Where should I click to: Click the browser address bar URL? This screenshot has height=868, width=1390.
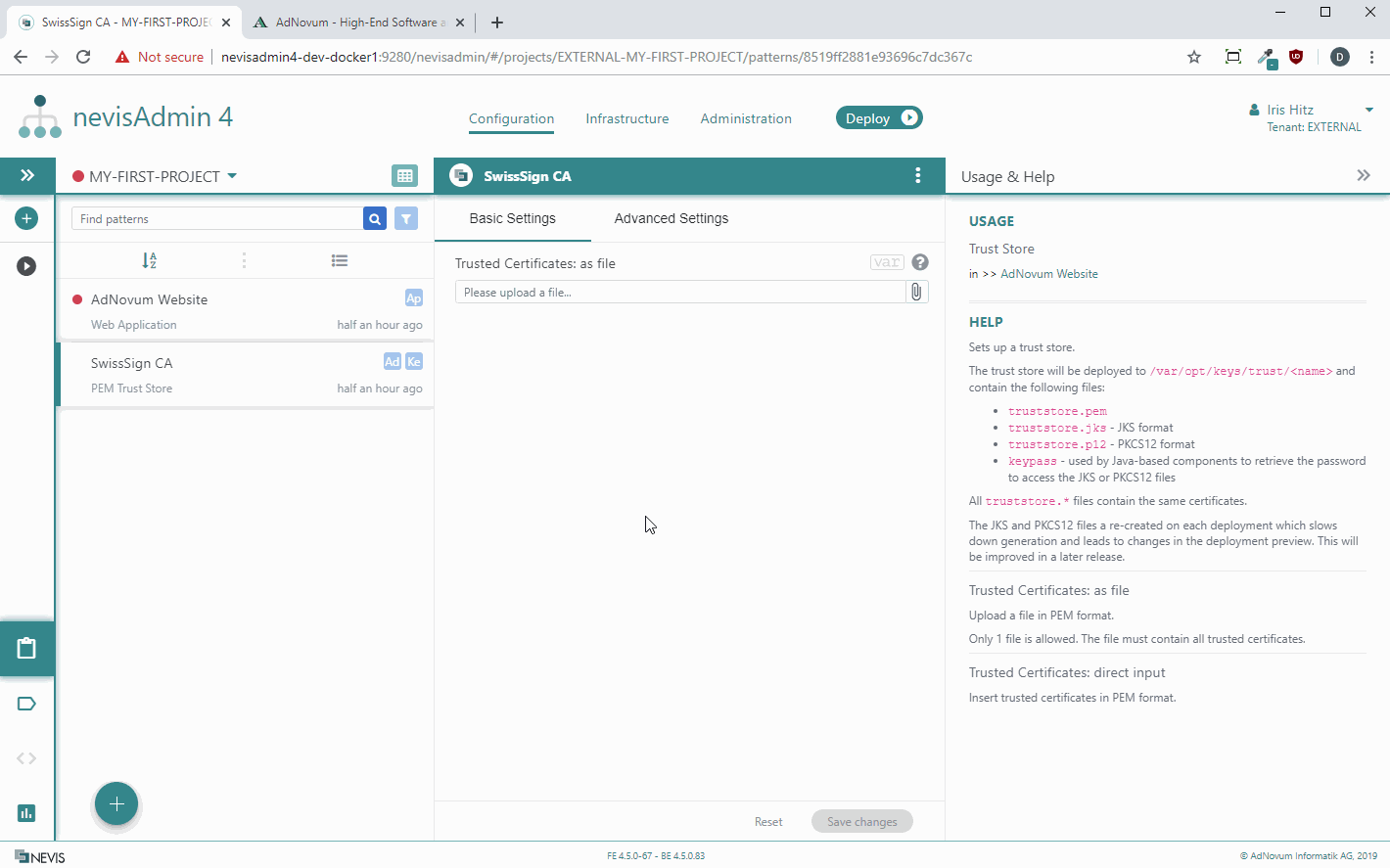[x=596, y=57]
